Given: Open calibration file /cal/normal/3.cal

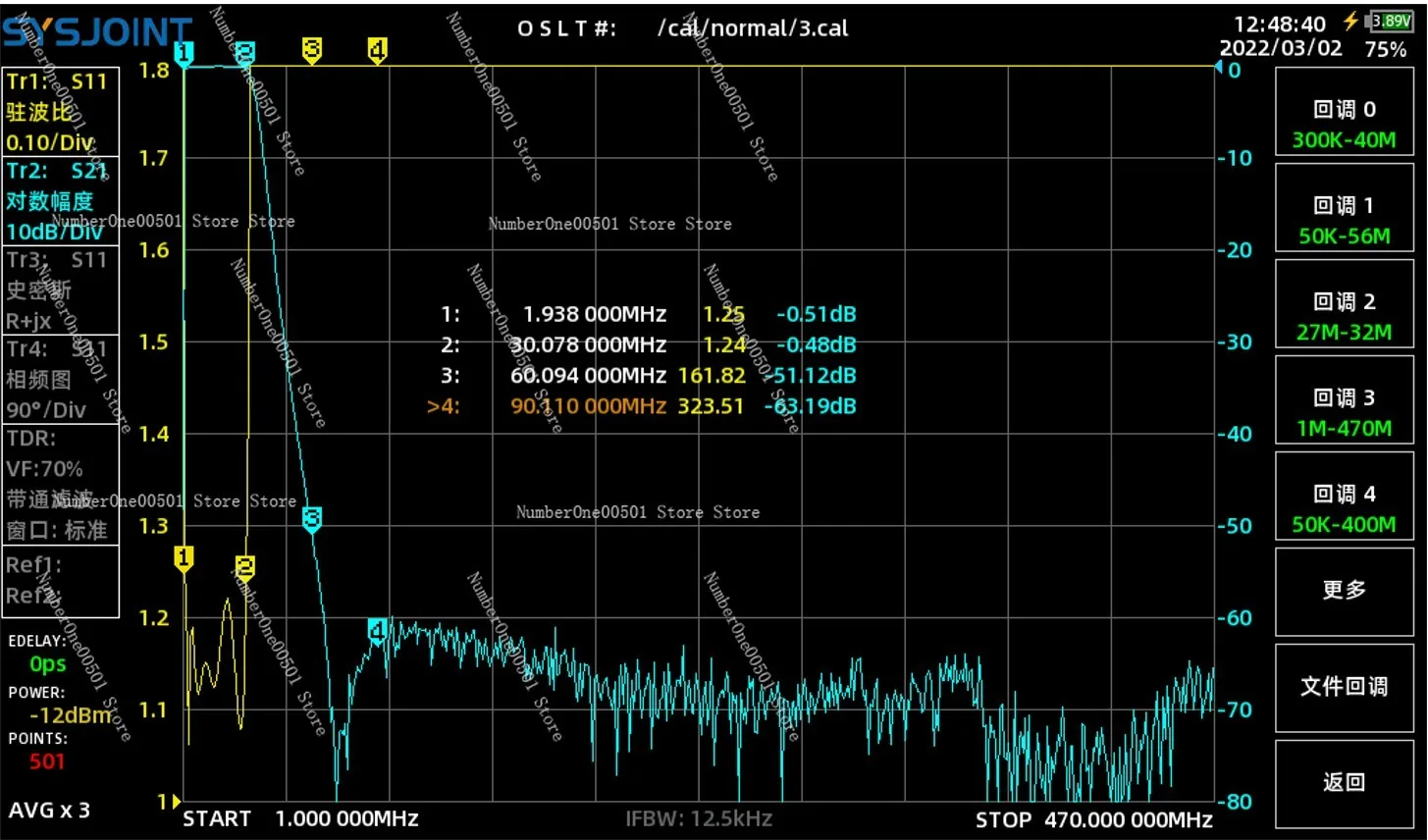Looking at the screenshot, I should 753,27.
